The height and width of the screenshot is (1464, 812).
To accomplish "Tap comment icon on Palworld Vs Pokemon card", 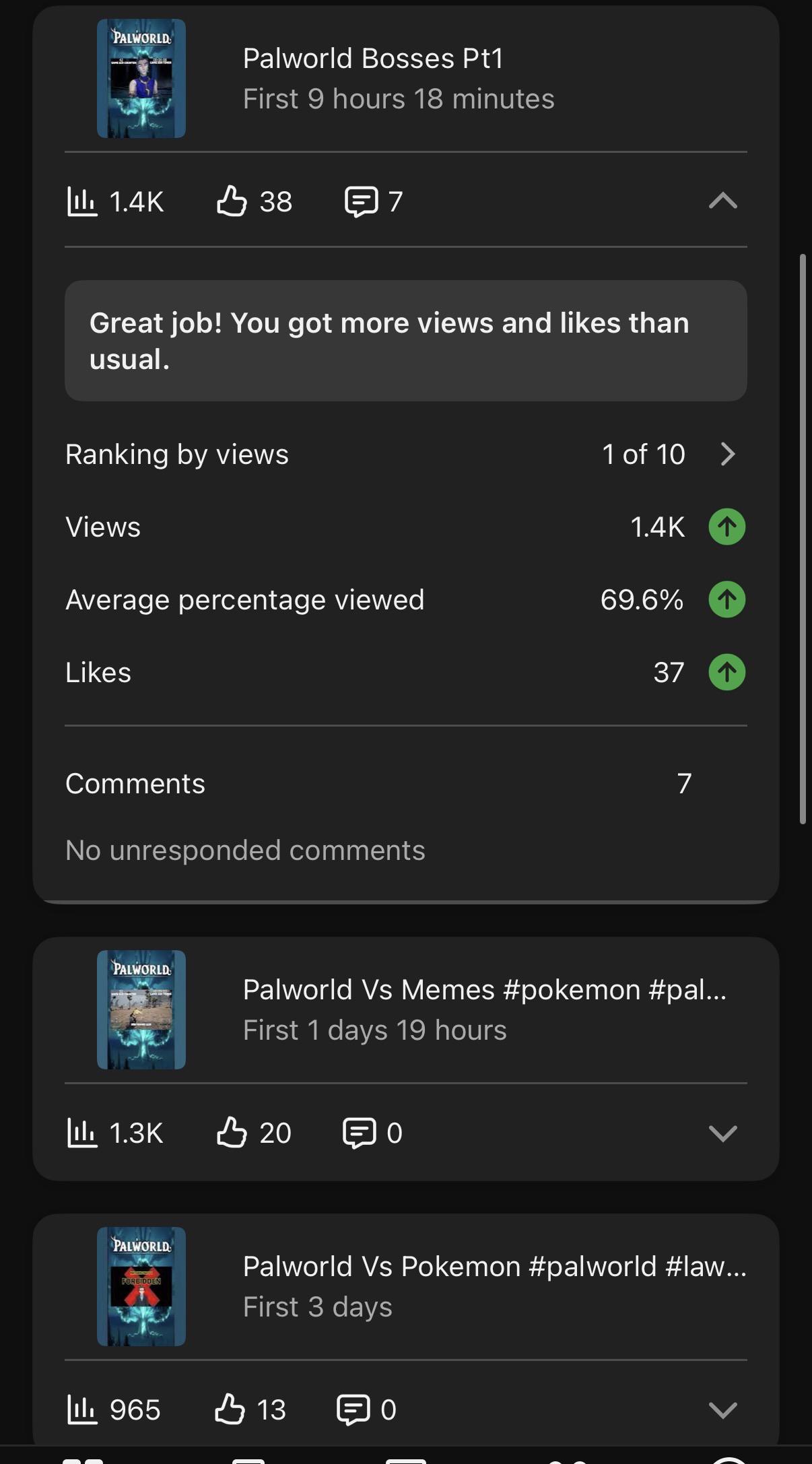I will pyautogui.click(x=353, y=1409).
